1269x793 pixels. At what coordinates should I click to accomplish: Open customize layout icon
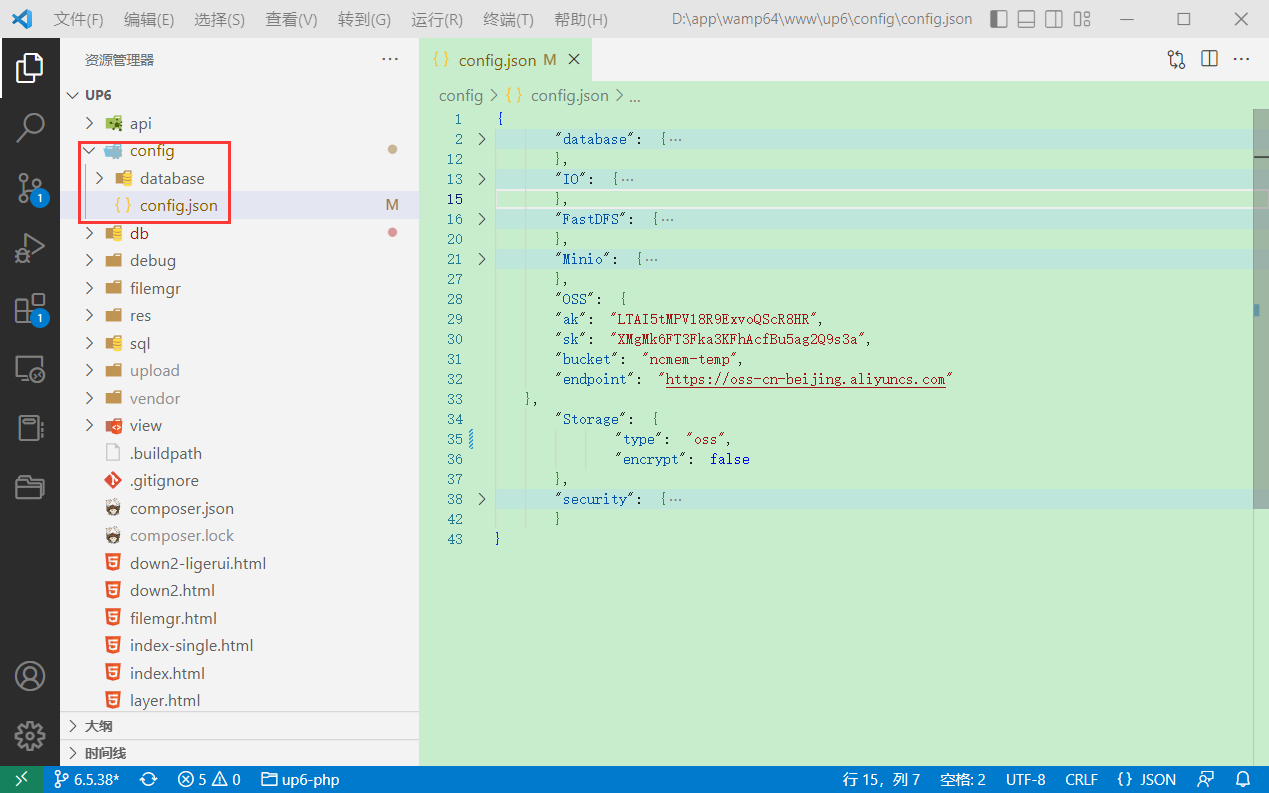[x=1082, y=19]
